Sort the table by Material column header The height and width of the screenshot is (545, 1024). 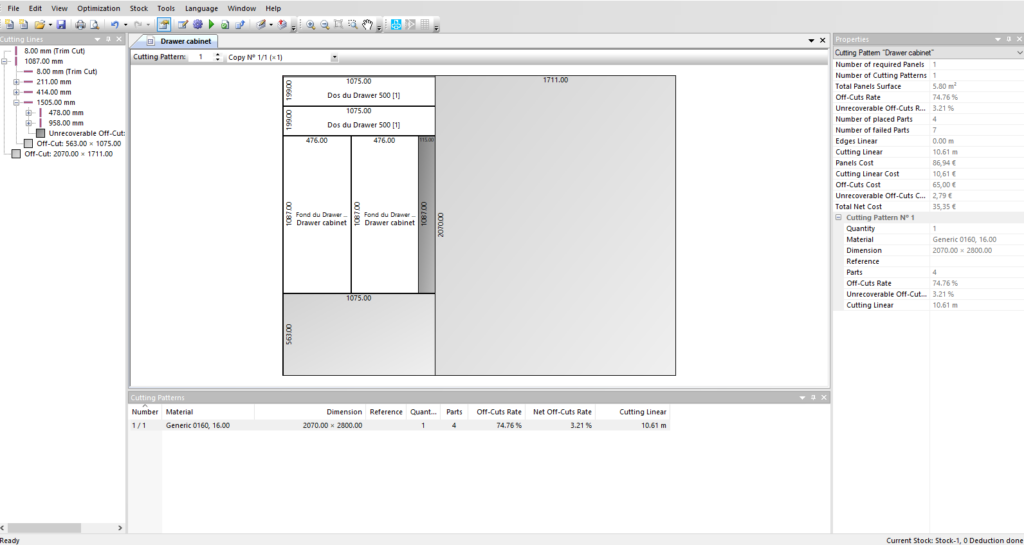pos(208,412)
